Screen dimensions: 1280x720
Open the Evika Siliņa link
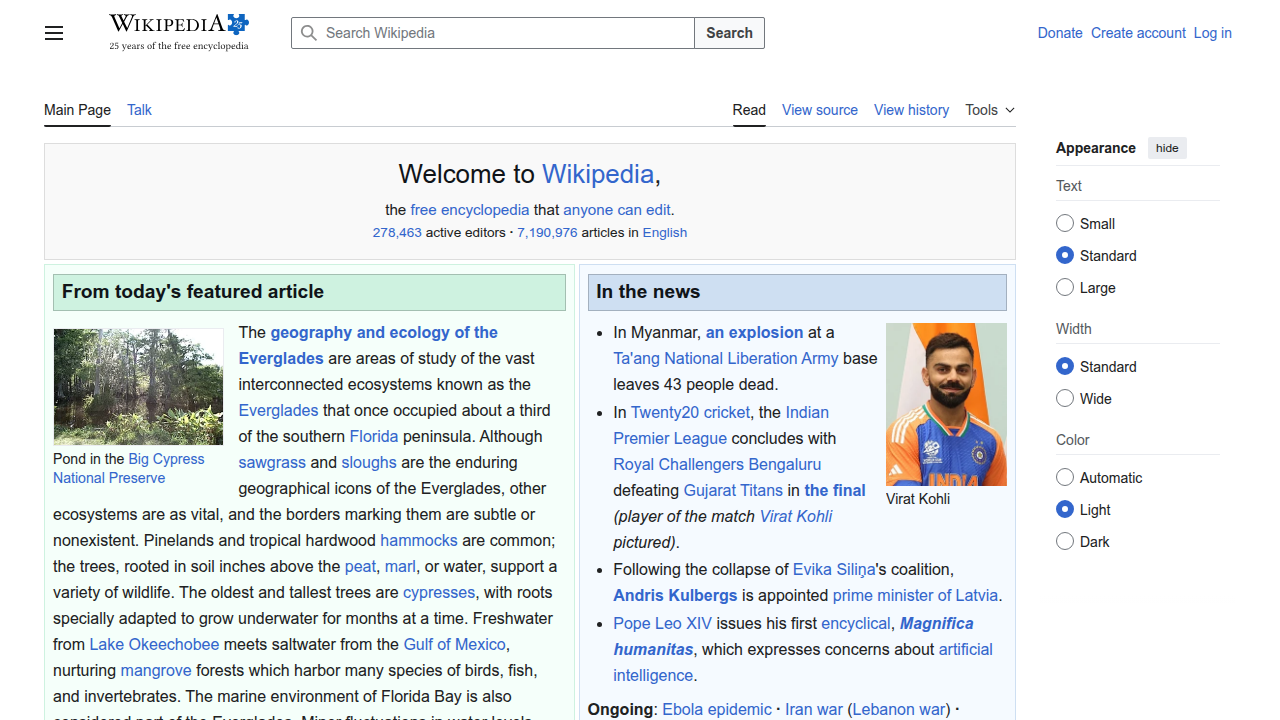[x=834, y=569]
